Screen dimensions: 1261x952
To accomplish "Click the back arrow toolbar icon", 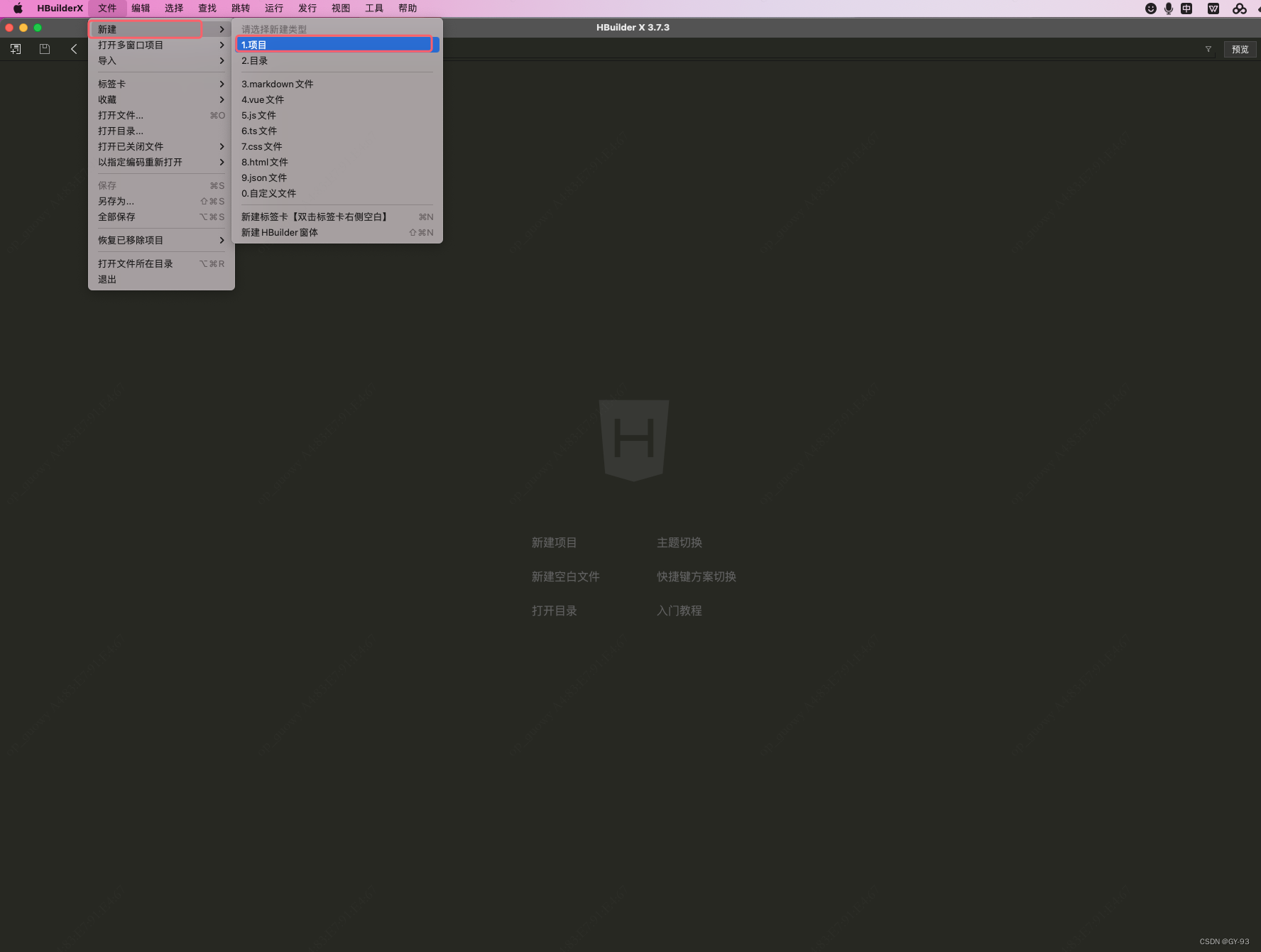I will 74,49.
